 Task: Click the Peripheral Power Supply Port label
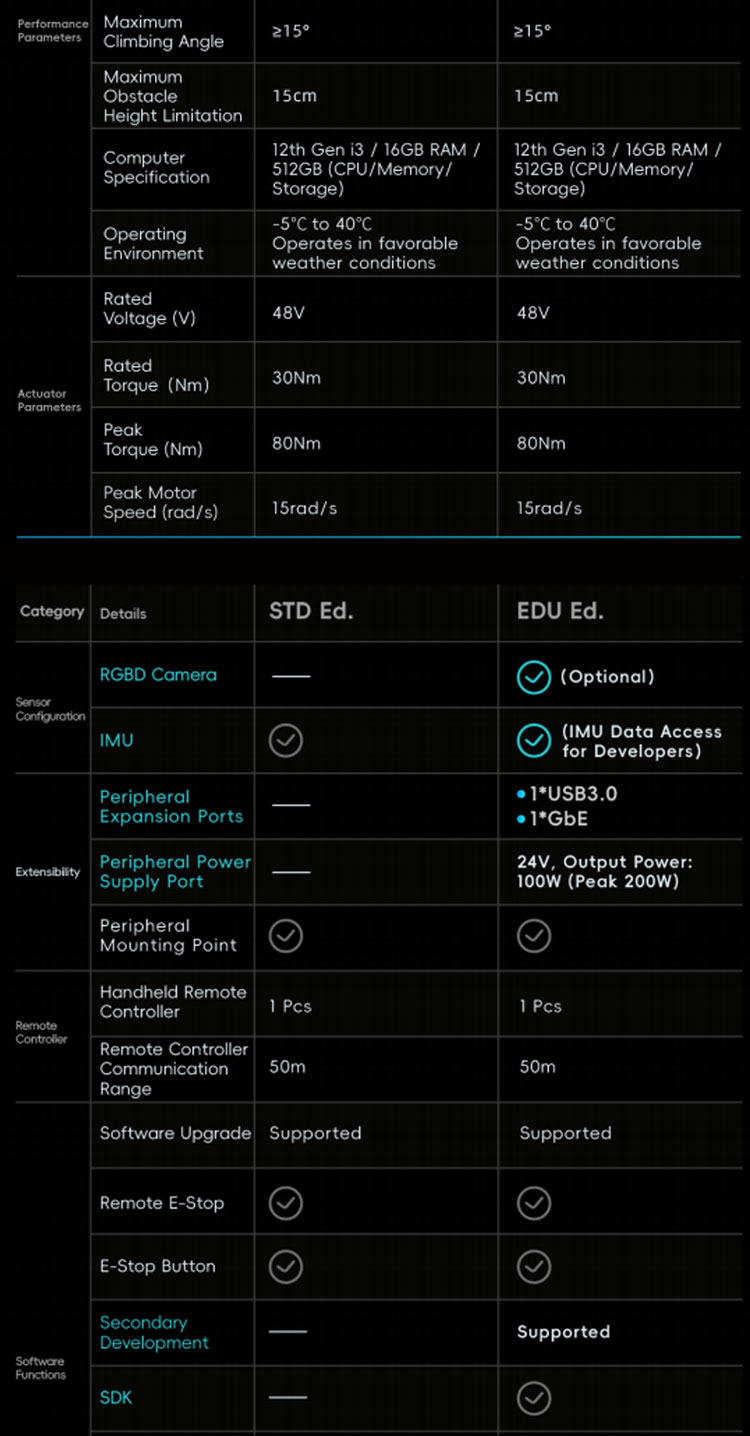pos(175,871)
